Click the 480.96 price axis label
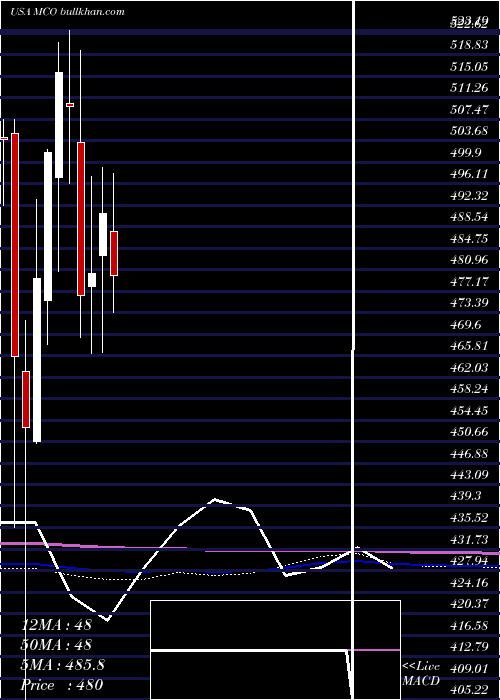Screen dimensions: 500x700 click(469, 260)
